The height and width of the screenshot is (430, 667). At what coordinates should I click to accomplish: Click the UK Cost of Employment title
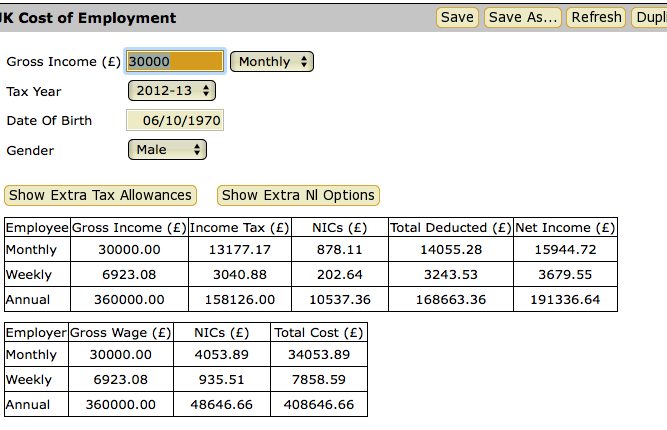[x=88, y=18]
